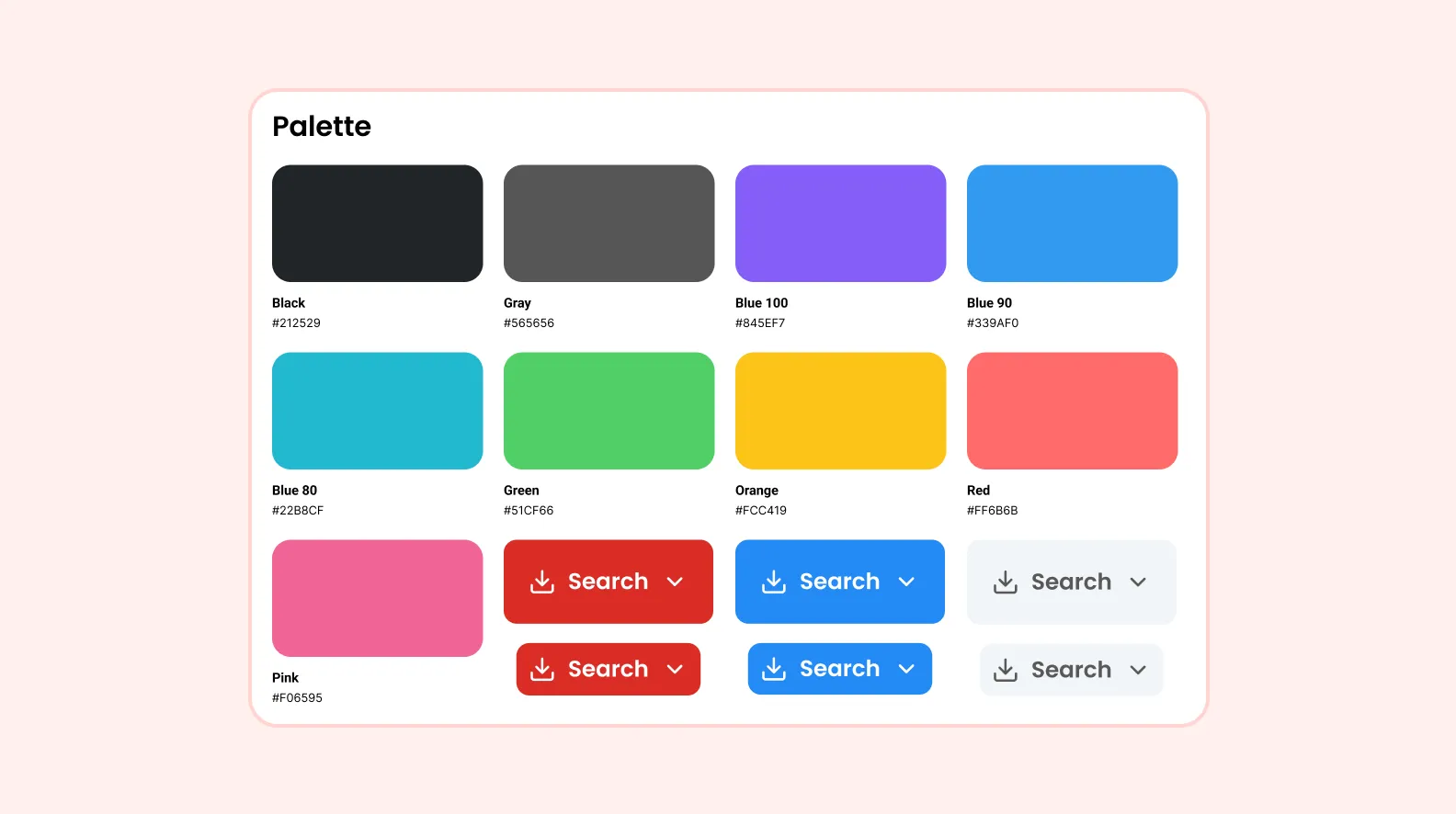
Task: Click download icon in small blue Search button
Action: pyautogui.click(x=774, y=669)
